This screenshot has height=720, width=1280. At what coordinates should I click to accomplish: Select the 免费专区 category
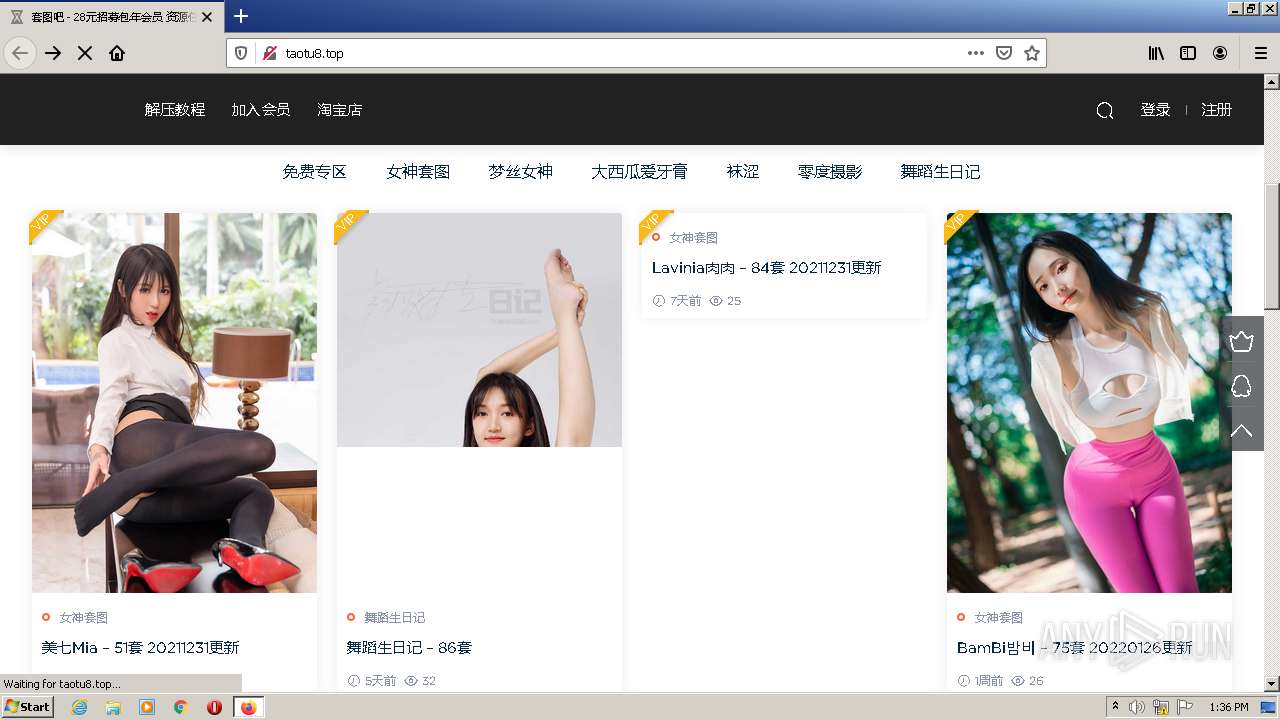314,172
